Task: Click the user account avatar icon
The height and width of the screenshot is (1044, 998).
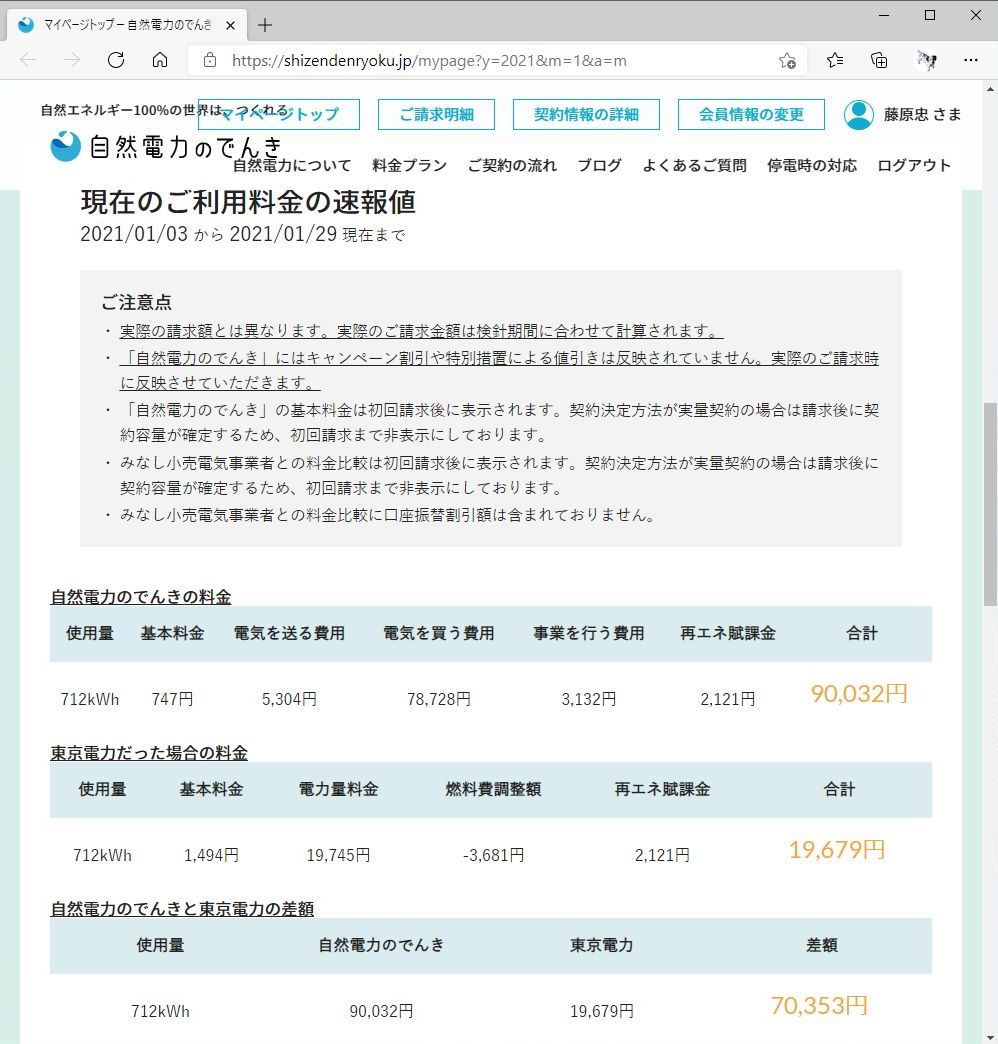Action: (x=859, y=115)
